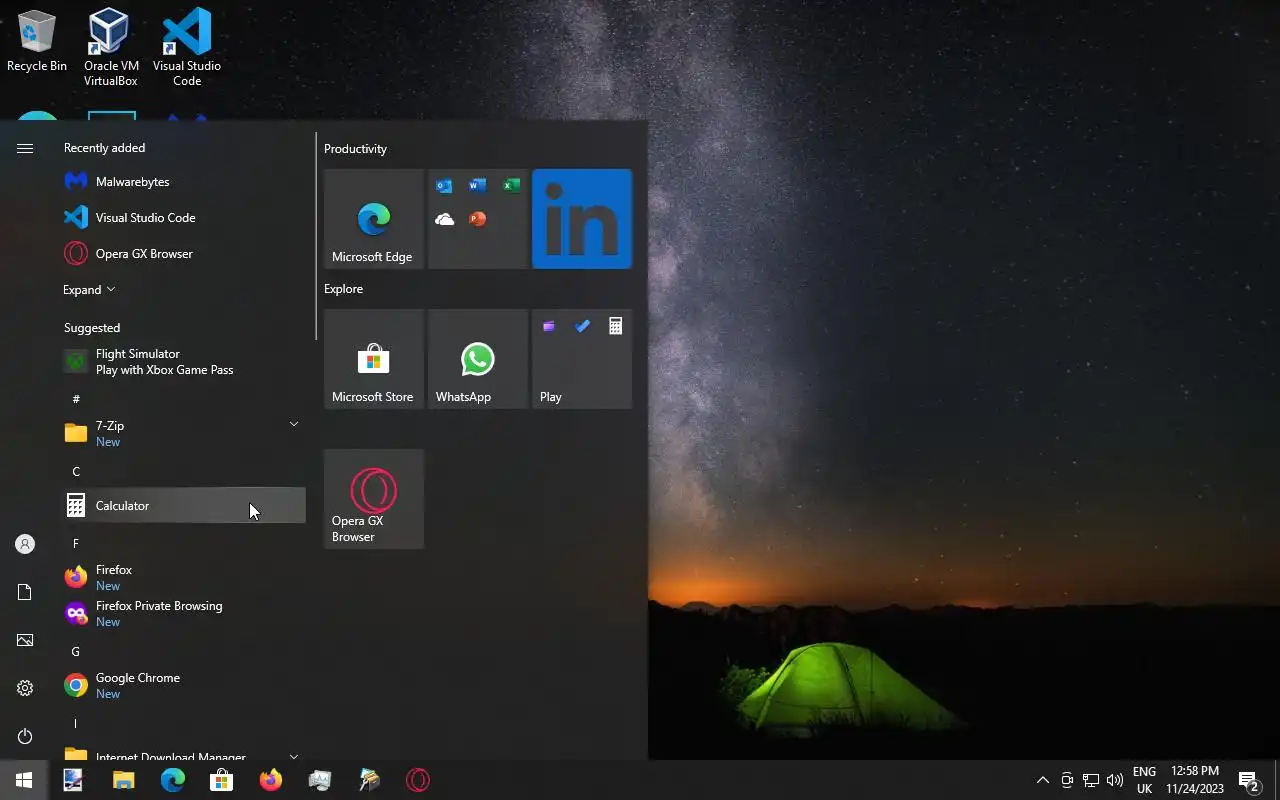Open File Explorer from the taskbar
The width and height of the screenshot is (1280, 800).
[123, 780]
